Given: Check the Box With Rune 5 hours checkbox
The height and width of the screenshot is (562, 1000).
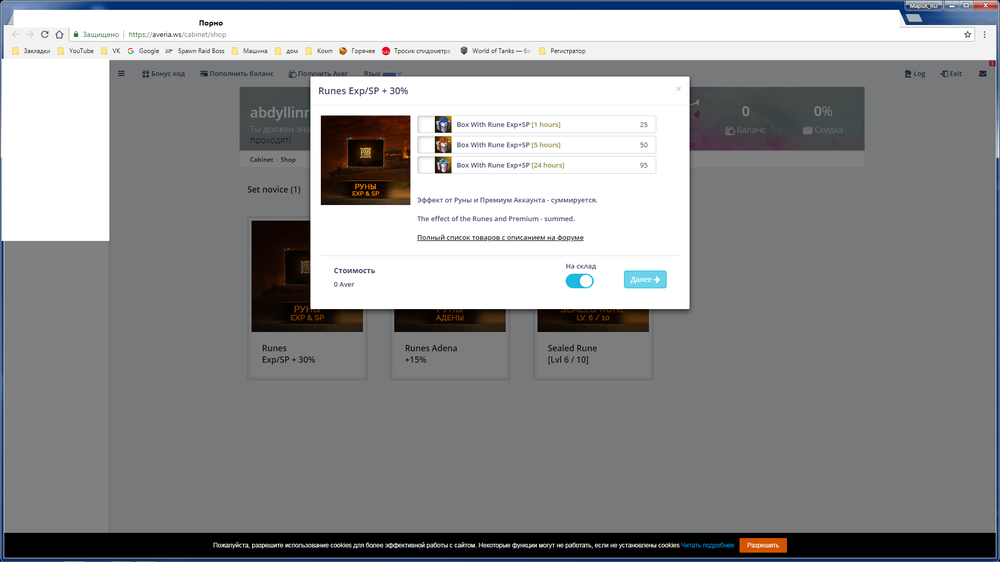Looking at the screenshot, I should pyautogui.click(x=426, y=145).
